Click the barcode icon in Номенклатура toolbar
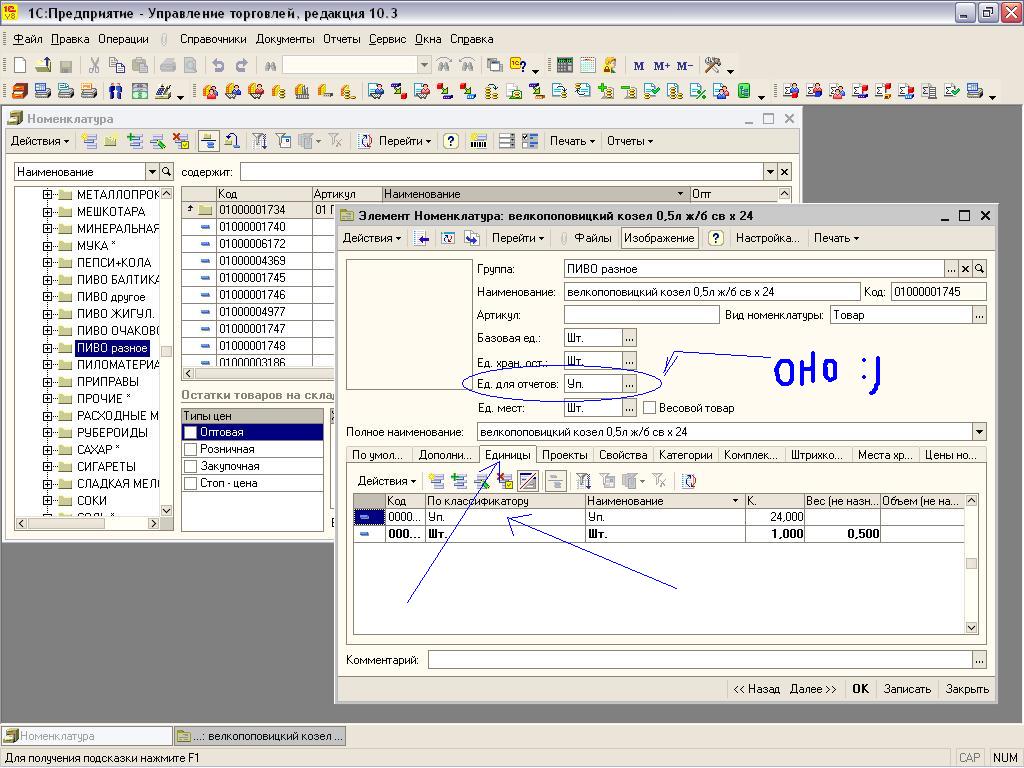 click(479, 140)
